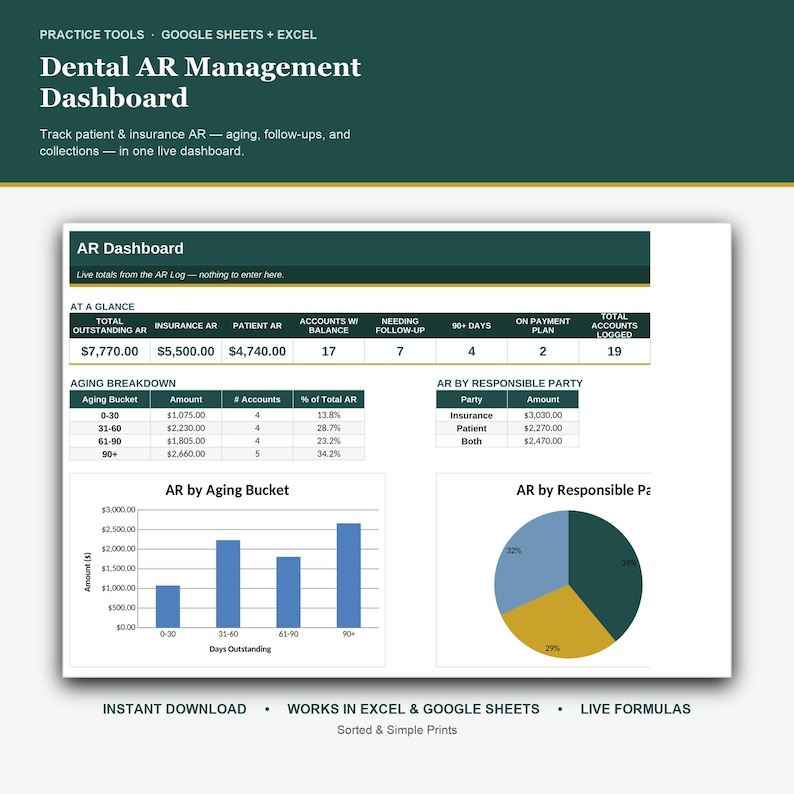Click 'WORKS IN EXCEL & GOOGLE SHEETS' text
Viewport: 794px width, 794px height.
(x=413, y=709)
